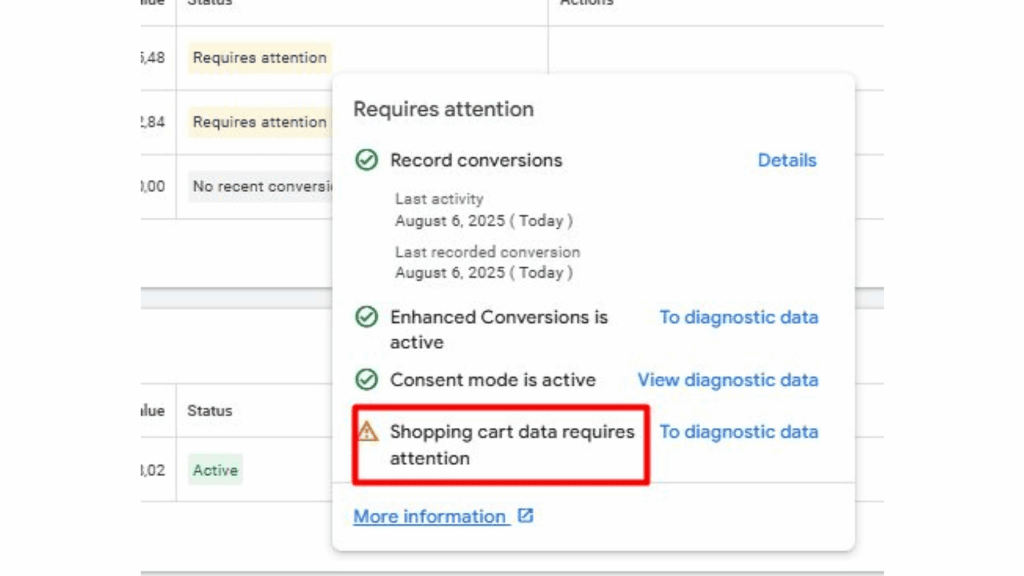Click the Active status badge in bottom table
1024x576 pixels.
[214, 470]
